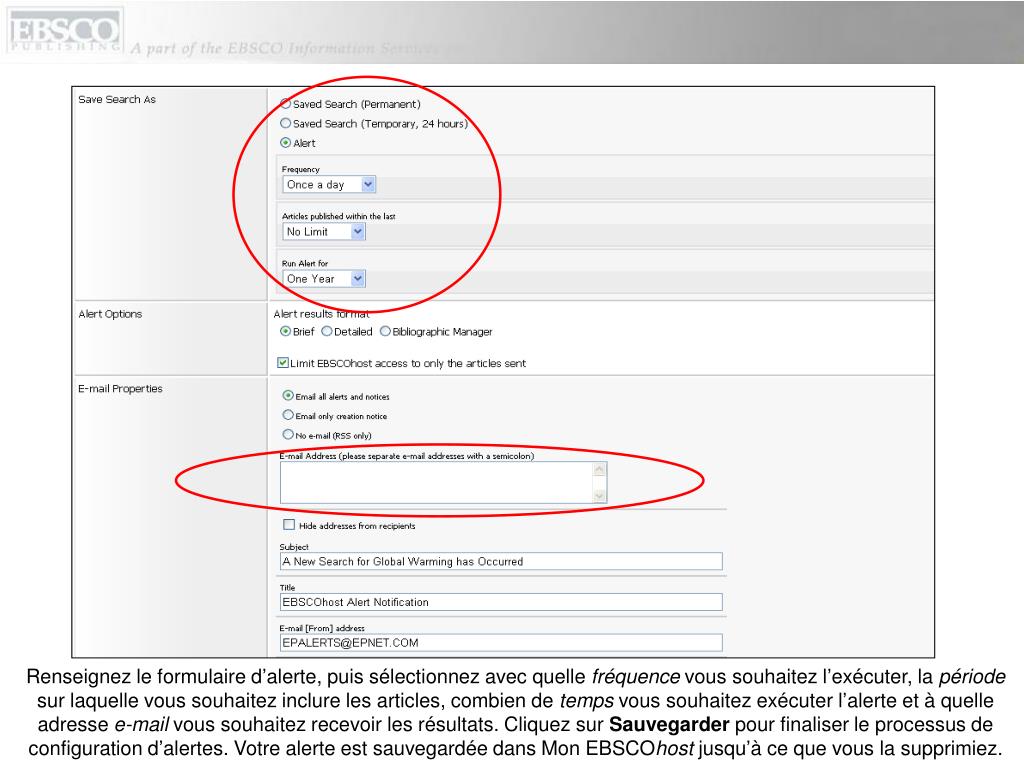Click the E-mail [From] address field
The width and height of the screenshot is (1024, 768).
pos(501,643)
